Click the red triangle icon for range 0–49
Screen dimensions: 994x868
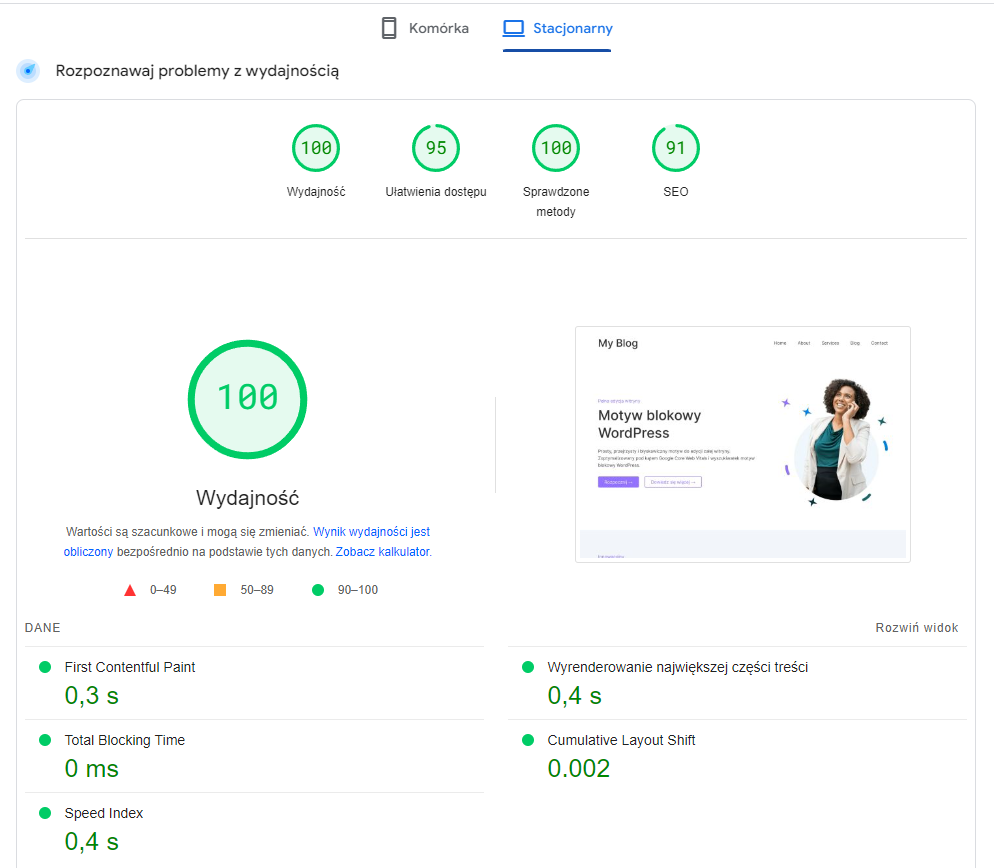coord(129,589)
